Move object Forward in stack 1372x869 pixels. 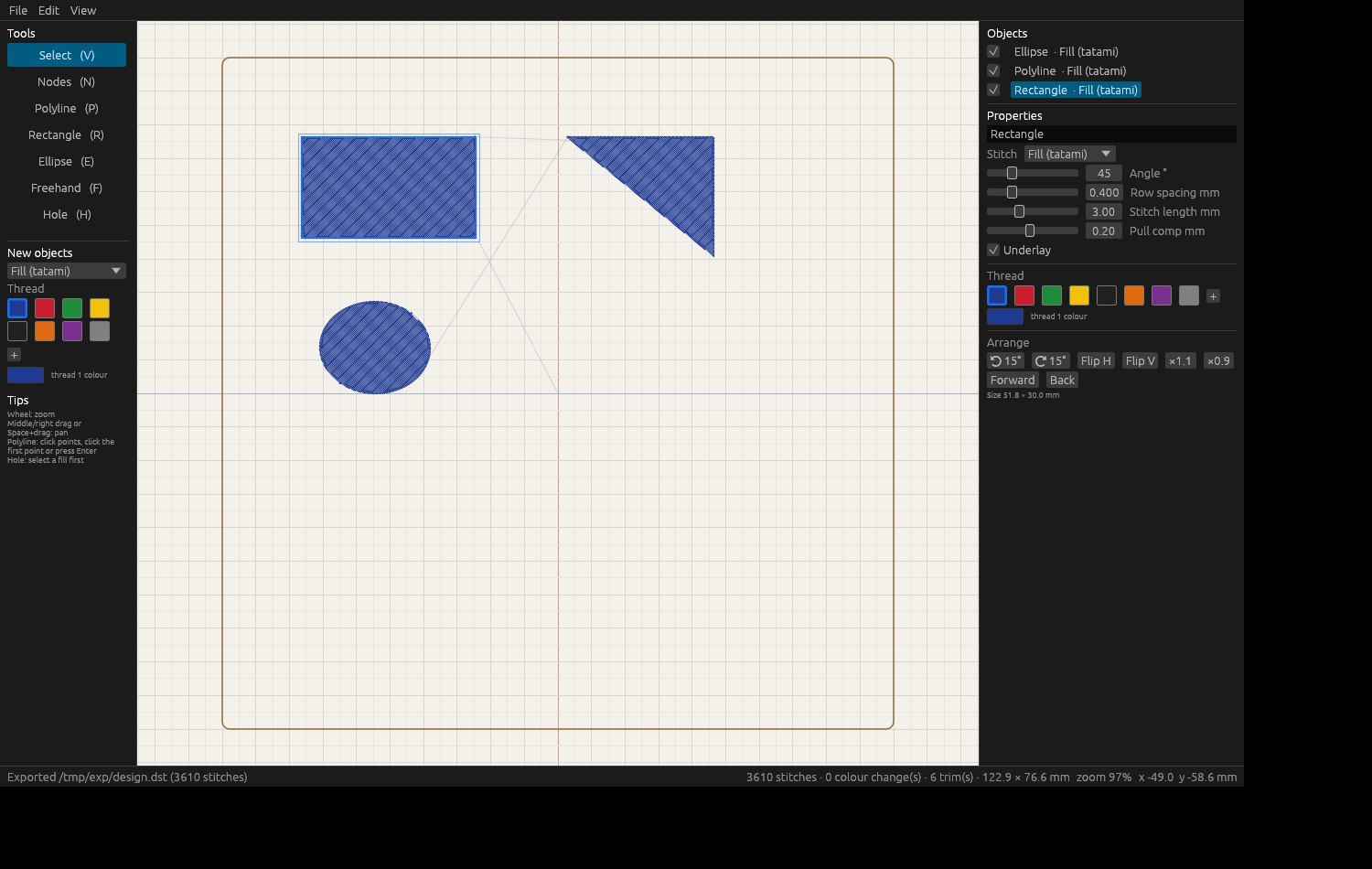point(1013,380)
